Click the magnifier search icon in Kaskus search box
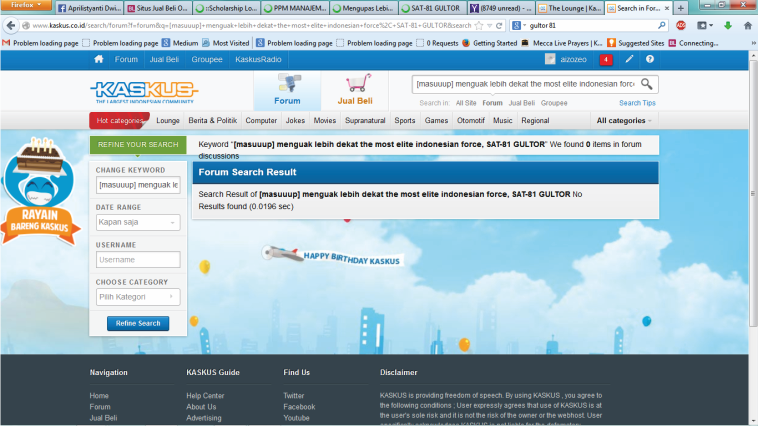758x426 pixels. tap(647, 84)
